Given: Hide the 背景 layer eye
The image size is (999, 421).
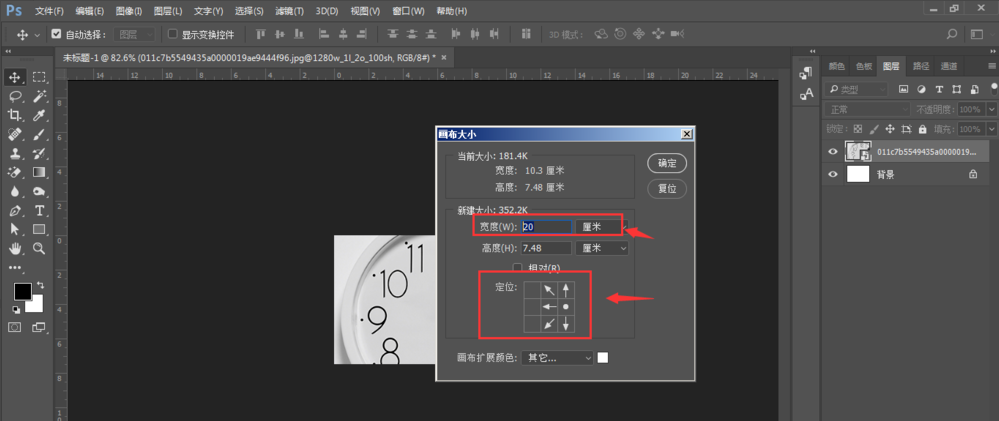Looking at the screenshot, I should (x=831, y=174).
